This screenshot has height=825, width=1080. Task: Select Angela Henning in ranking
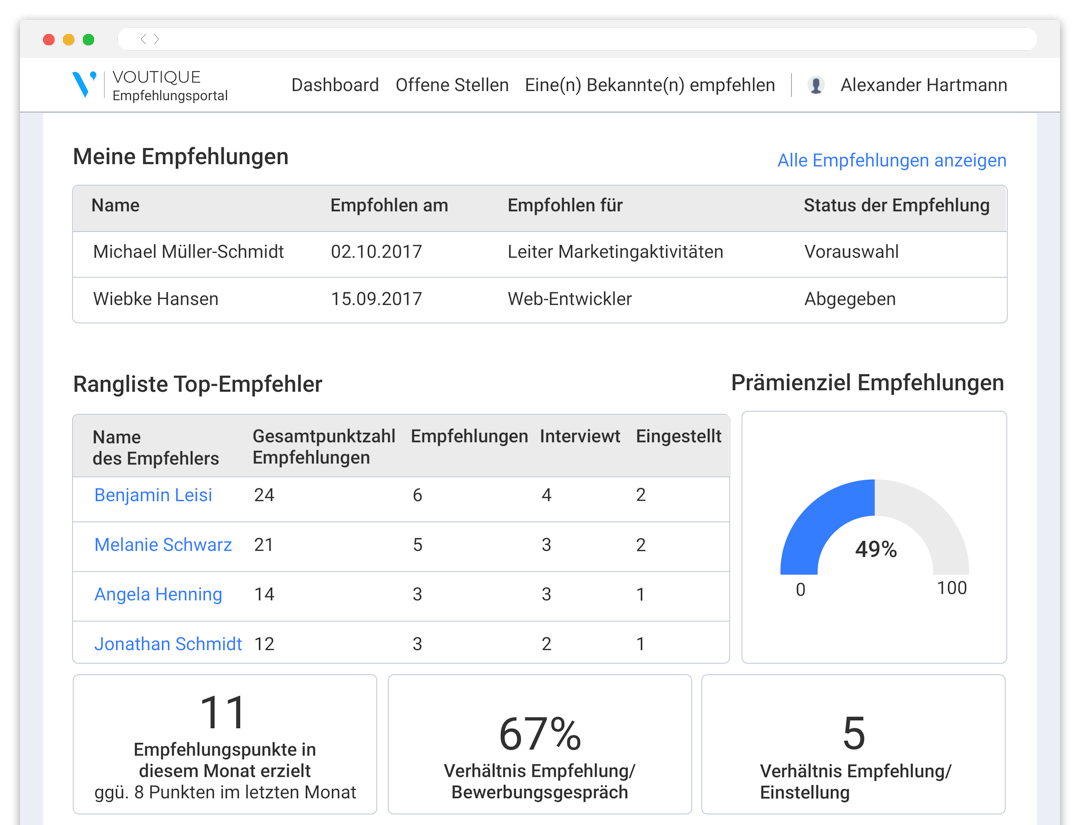pos(158,594)
